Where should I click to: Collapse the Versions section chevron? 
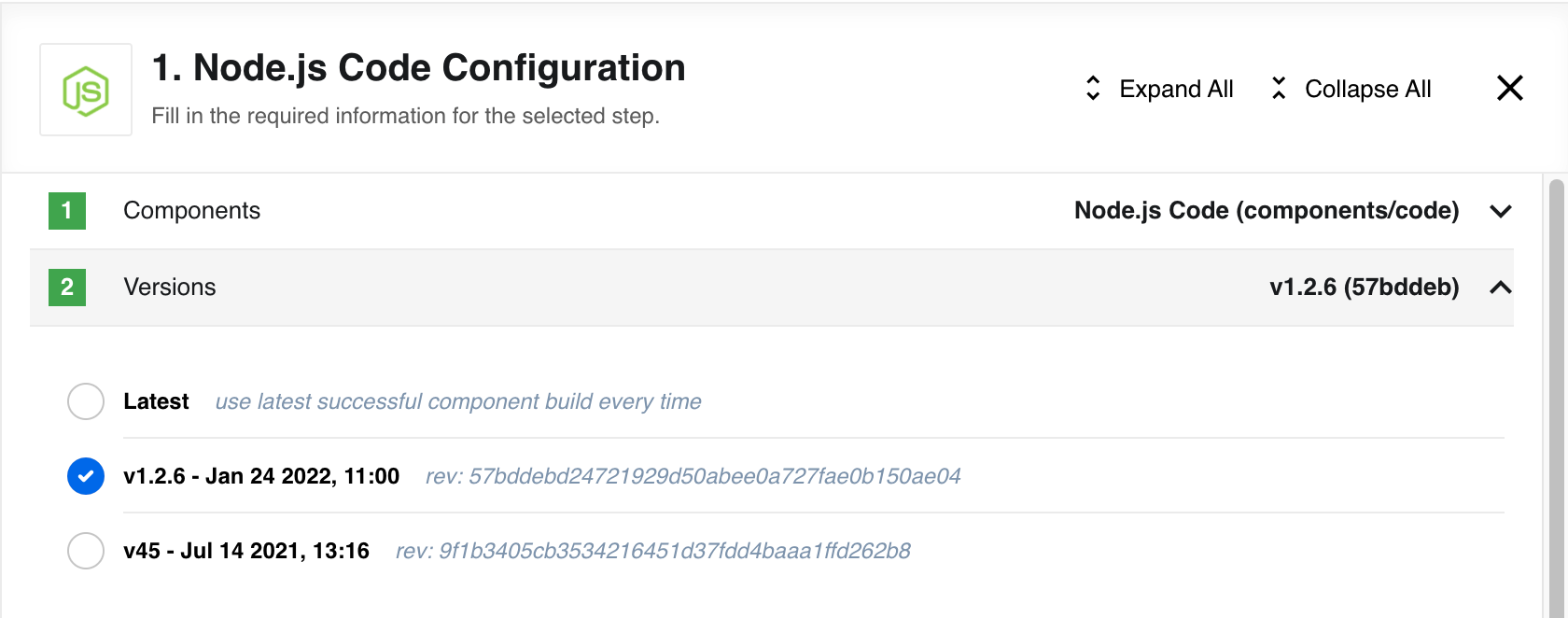pos(1501,288)
